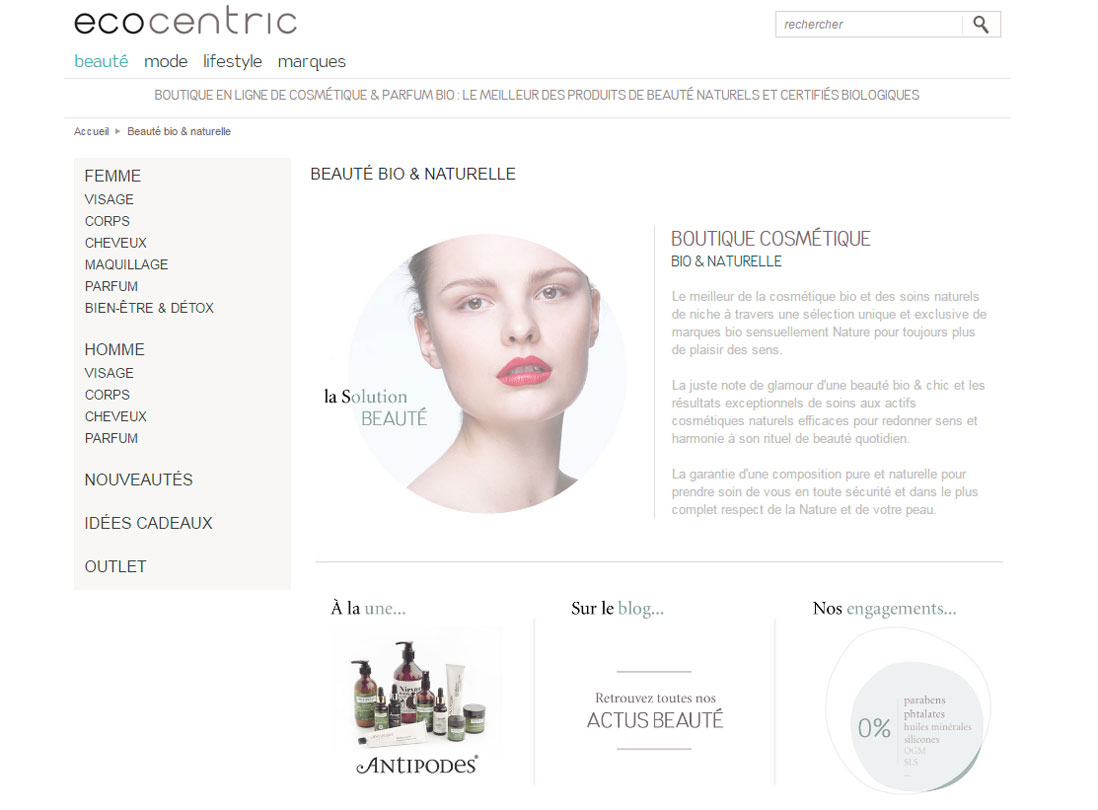Screen dimensions: 1098x810
Task: Follow the Accueil breadcrumb link
Action: (x=92, y=132)
